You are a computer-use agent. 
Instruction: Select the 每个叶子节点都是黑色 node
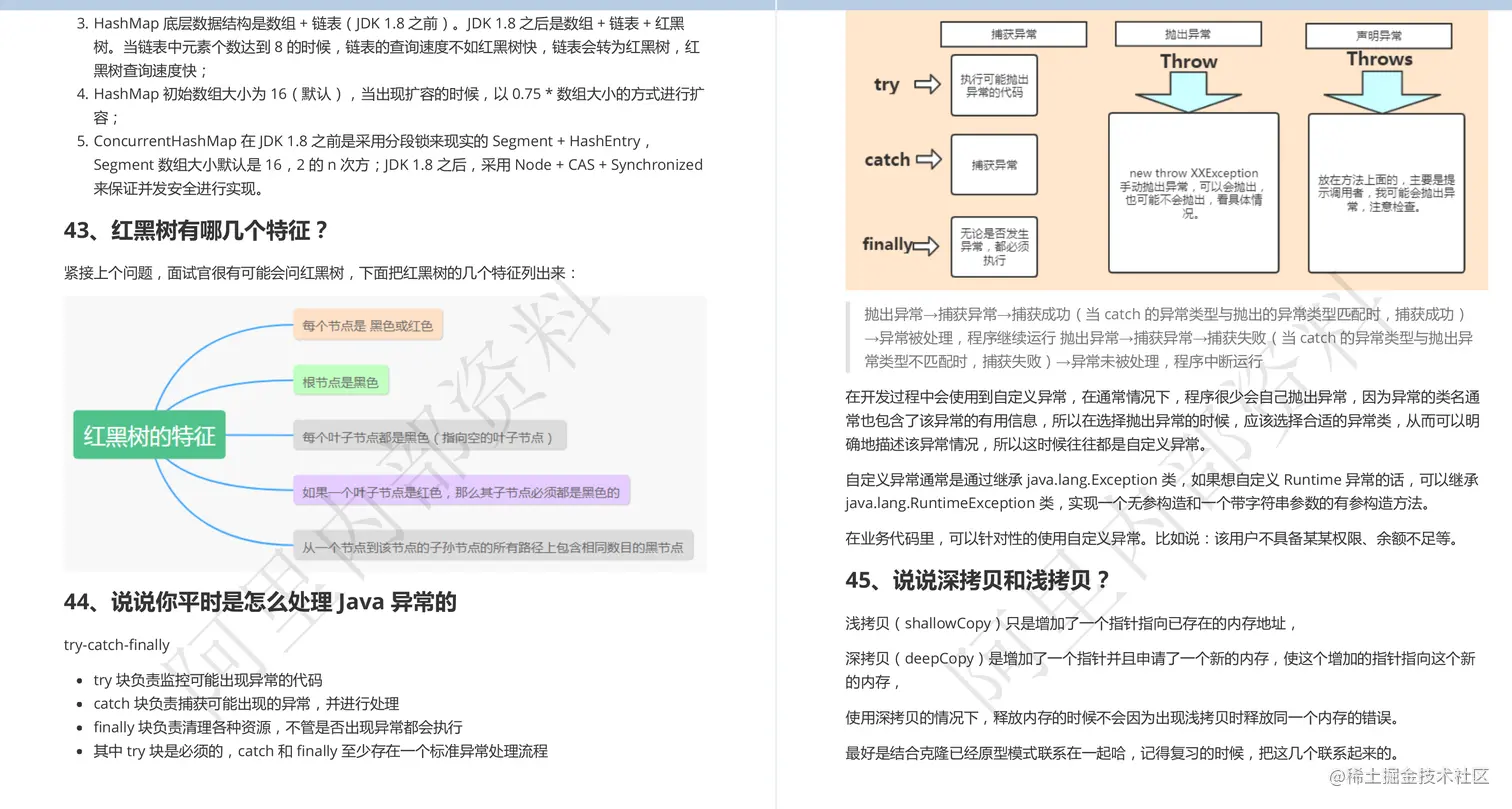[428, 435]
